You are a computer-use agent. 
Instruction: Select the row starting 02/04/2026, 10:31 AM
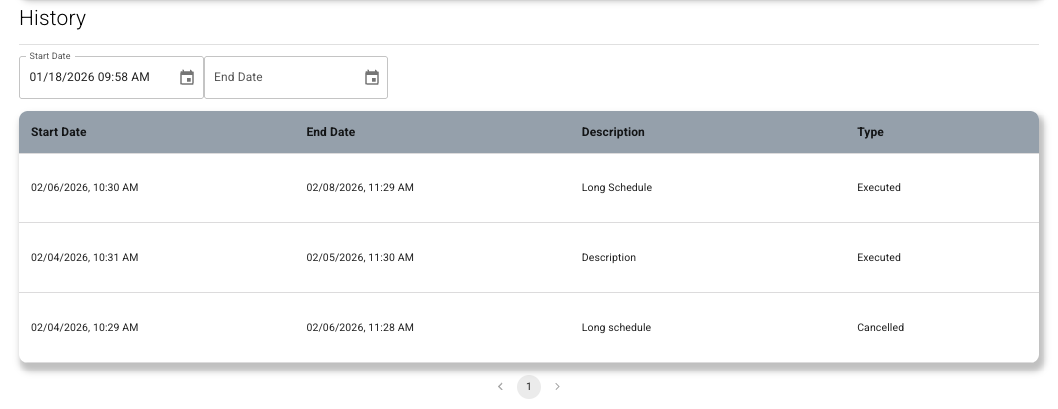[x=85, y=258]
